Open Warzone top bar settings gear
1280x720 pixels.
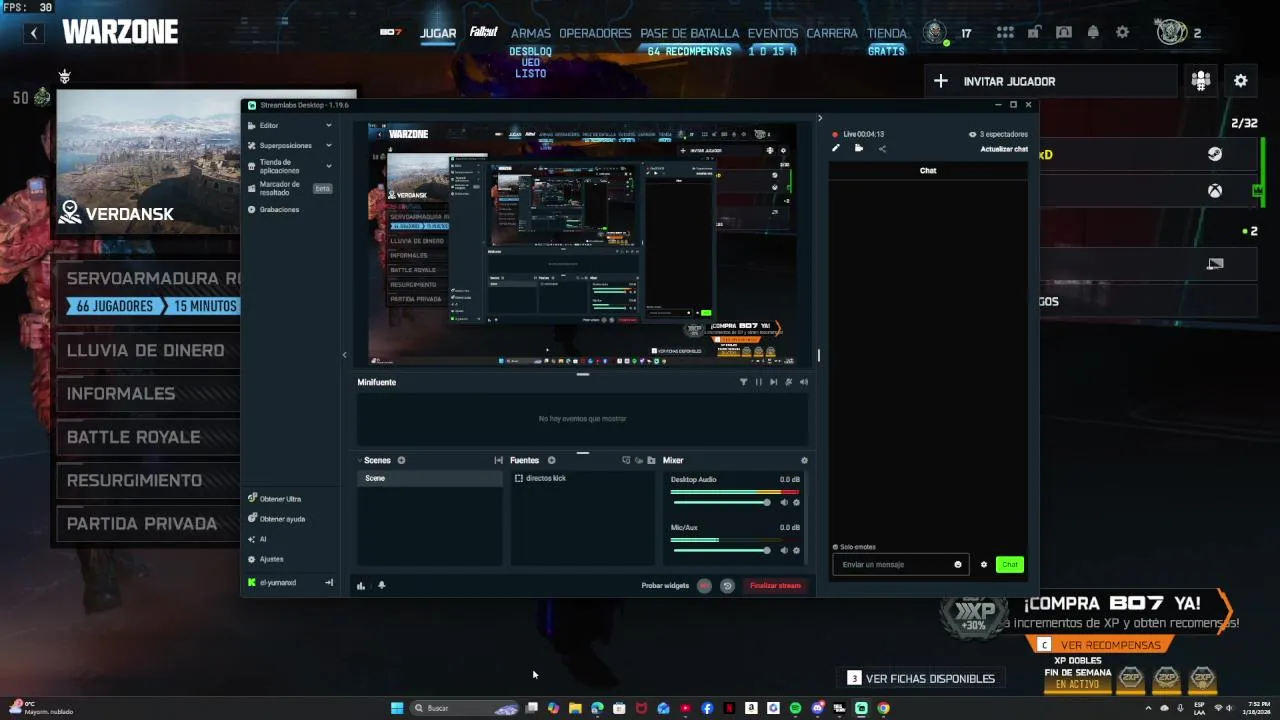pyautogui.click(x=1123, y=32)
